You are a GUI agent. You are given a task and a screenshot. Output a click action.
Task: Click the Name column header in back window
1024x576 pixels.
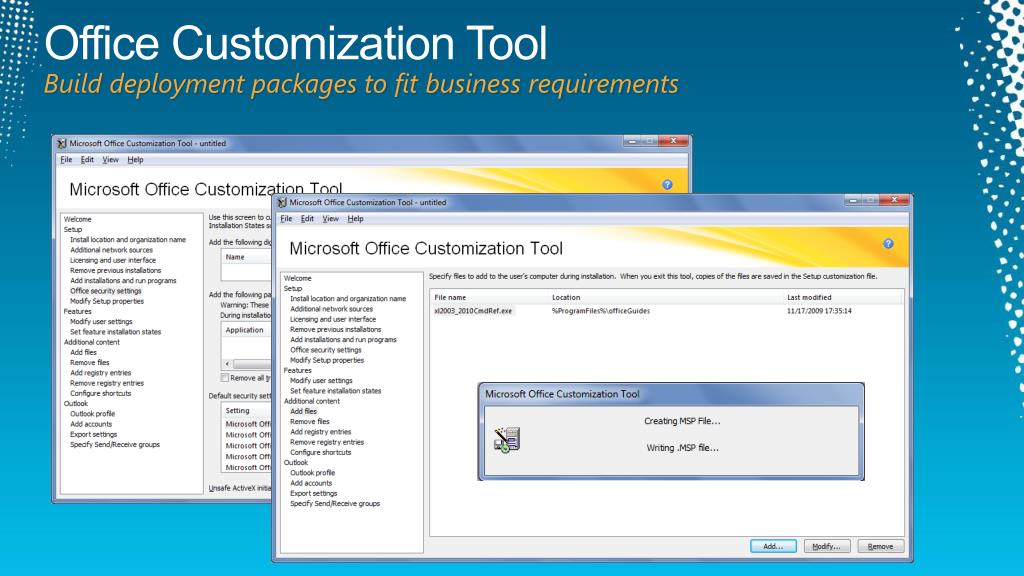coord(235,257)
